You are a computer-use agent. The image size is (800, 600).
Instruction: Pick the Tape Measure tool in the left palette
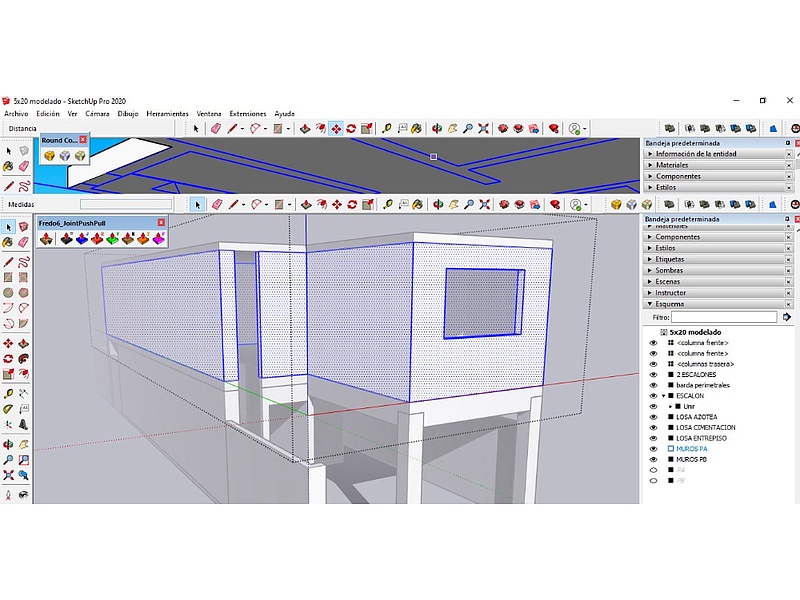point(8,393)
